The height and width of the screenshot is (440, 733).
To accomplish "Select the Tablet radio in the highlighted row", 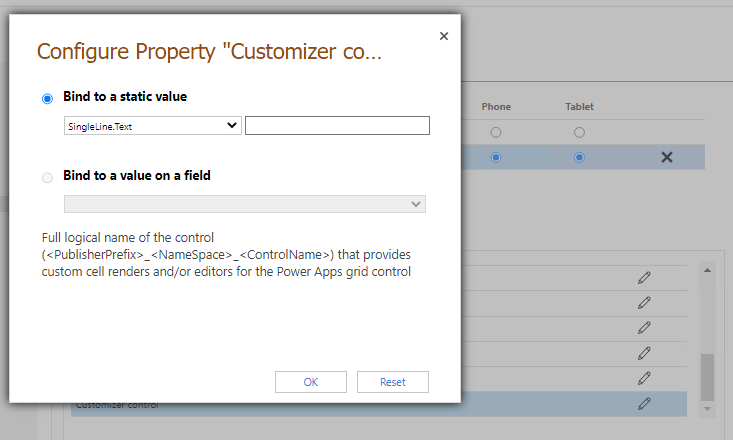I will 579,157.
